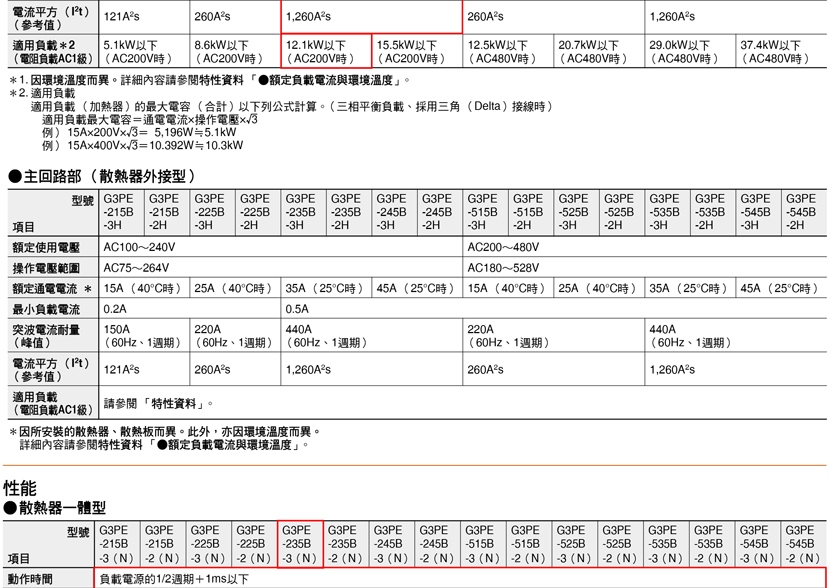Click the AC75～264V cell
The image size is (830, 588).
pyautogui.click(x=281, y=268)
